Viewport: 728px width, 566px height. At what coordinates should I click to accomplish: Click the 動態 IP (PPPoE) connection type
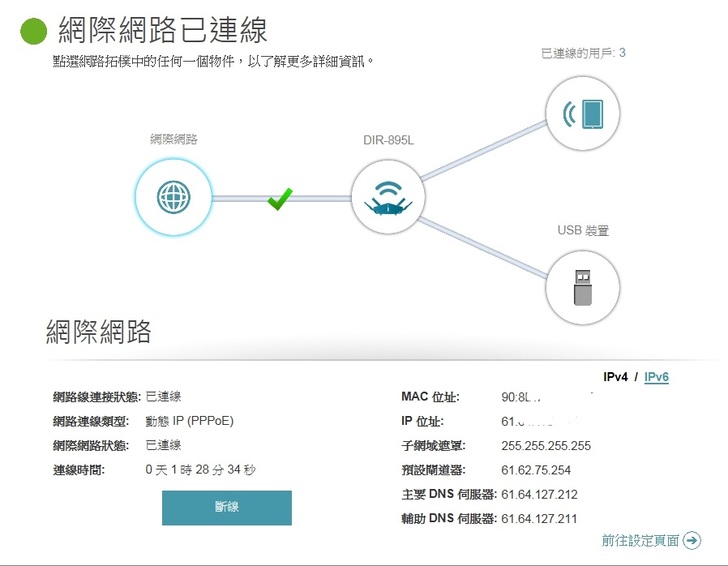[189, 421]
